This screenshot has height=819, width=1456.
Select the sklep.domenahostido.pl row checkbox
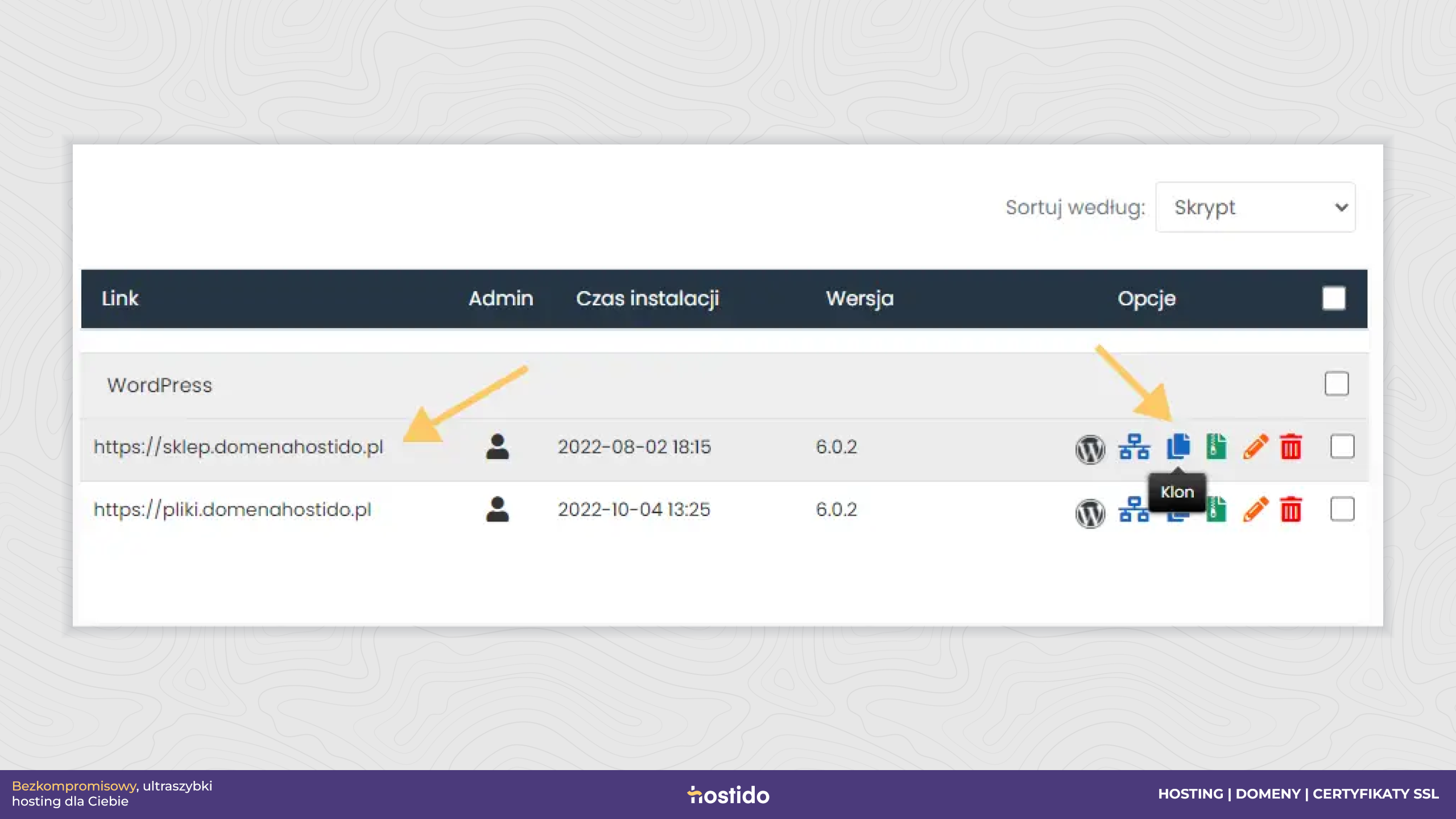[x=1342, y=446]
